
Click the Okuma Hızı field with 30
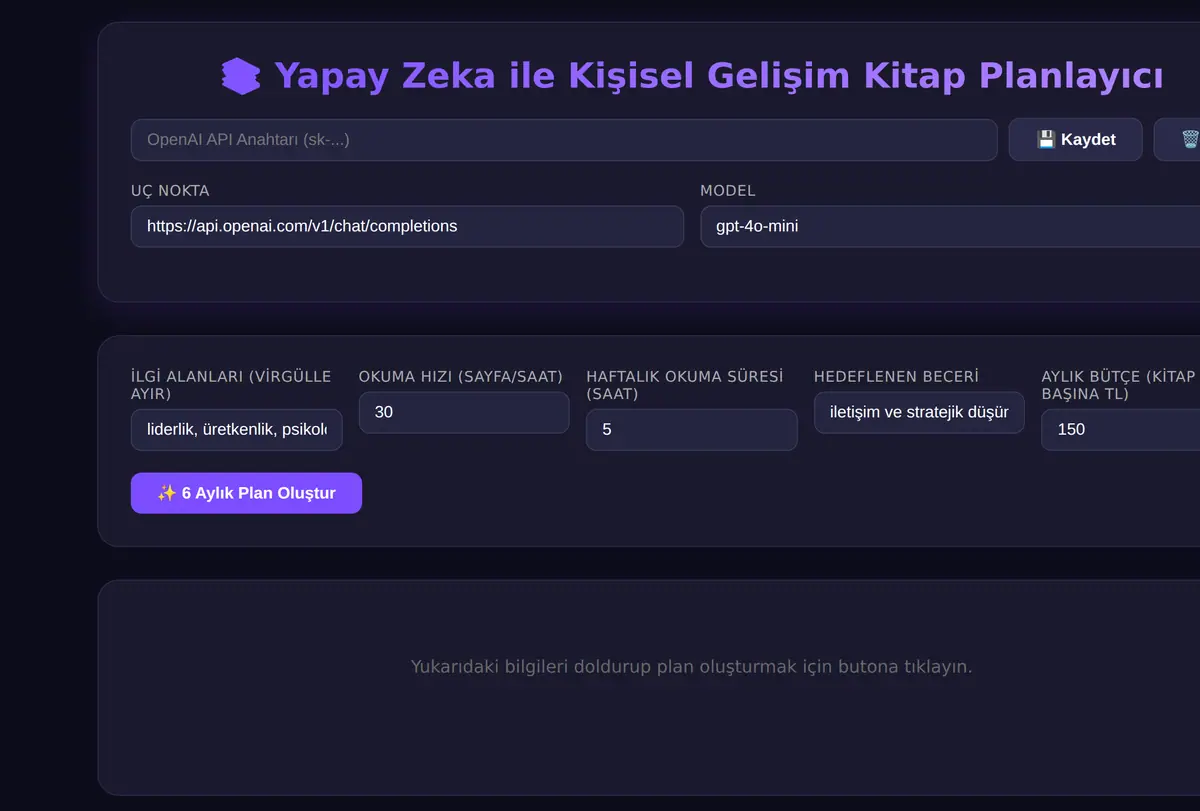pos(464,412)
